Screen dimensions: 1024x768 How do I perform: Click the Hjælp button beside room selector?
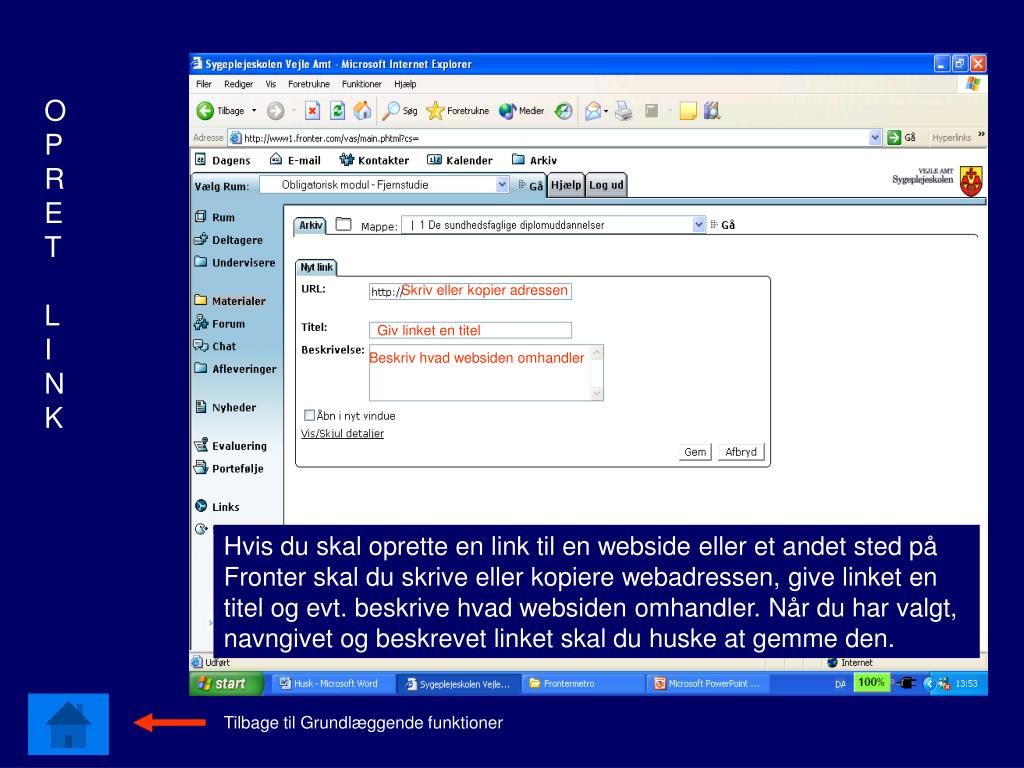[566, 185]
